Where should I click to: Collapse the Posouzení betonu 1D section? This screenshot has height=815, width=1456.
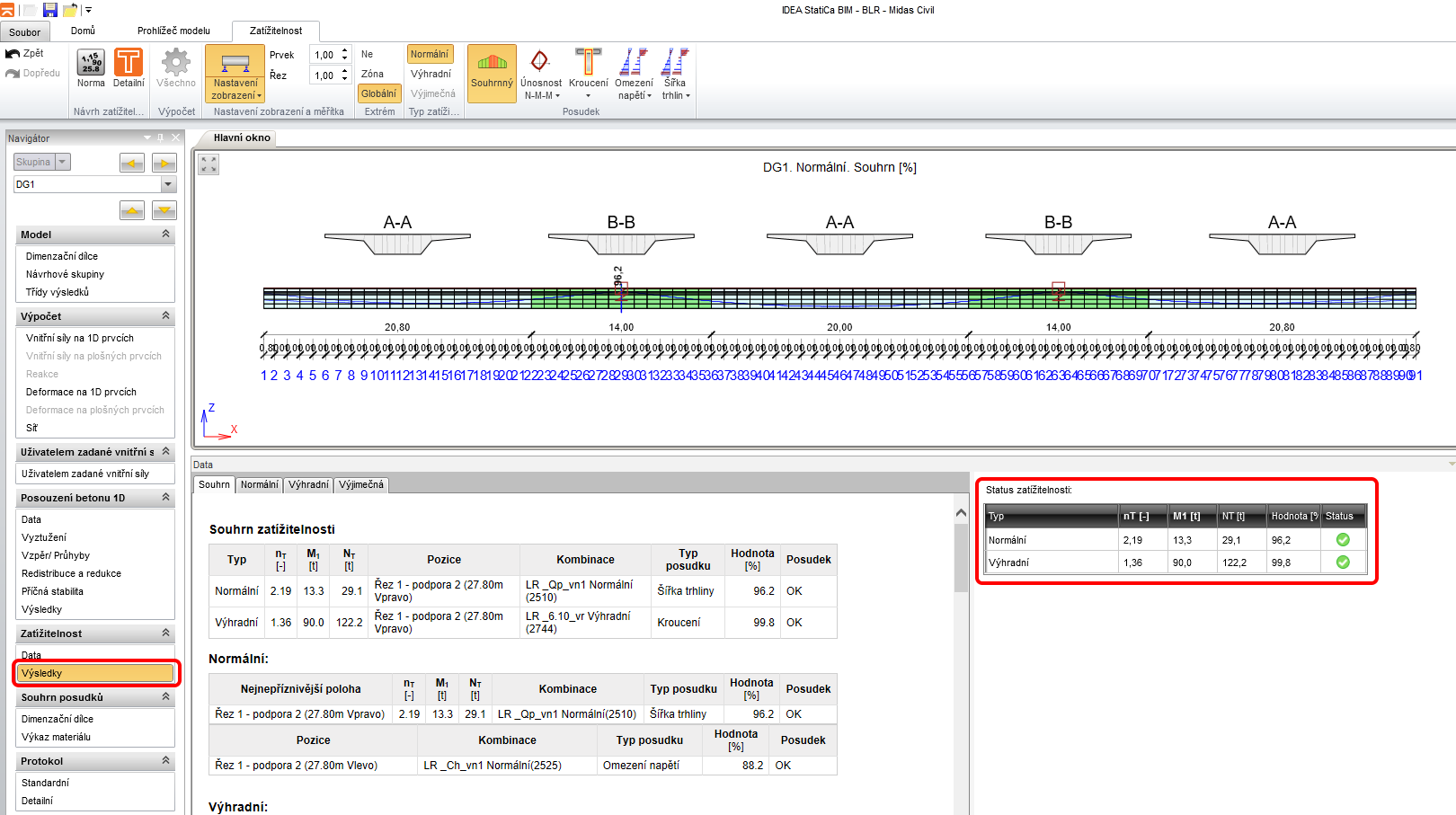[x=165, y=497]
